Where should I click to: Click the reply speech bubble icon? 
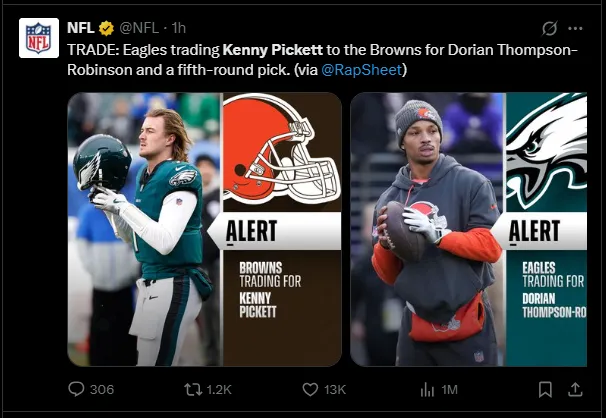[x=76, y=389]
